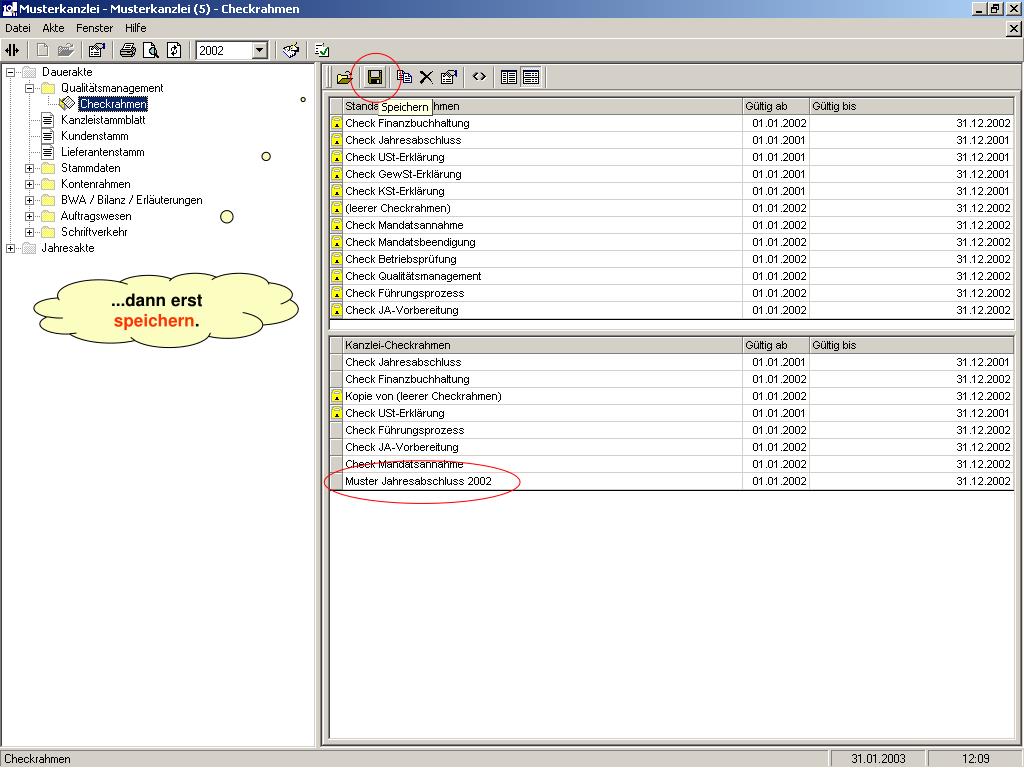Select Kundenstamm in the tree

click(95, 136)
